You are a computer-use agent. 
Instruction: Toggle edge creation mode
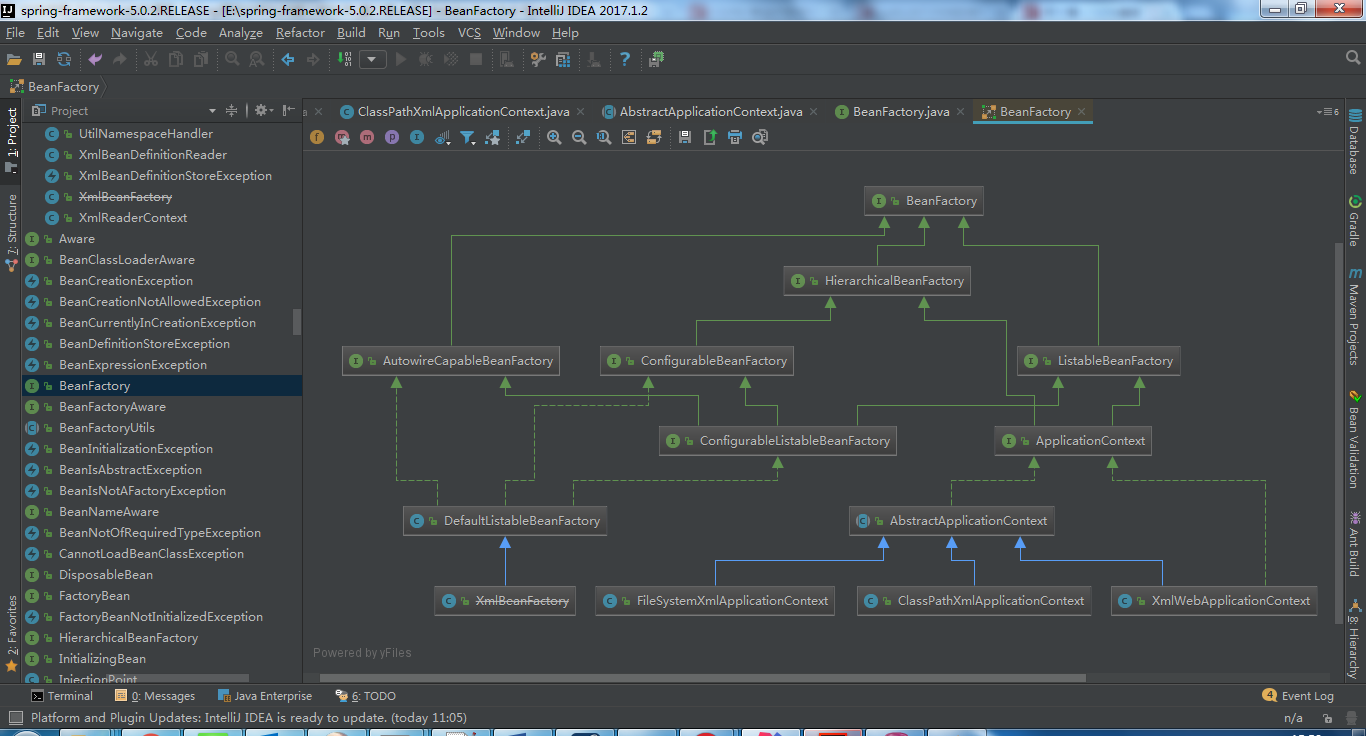point(492,137)
